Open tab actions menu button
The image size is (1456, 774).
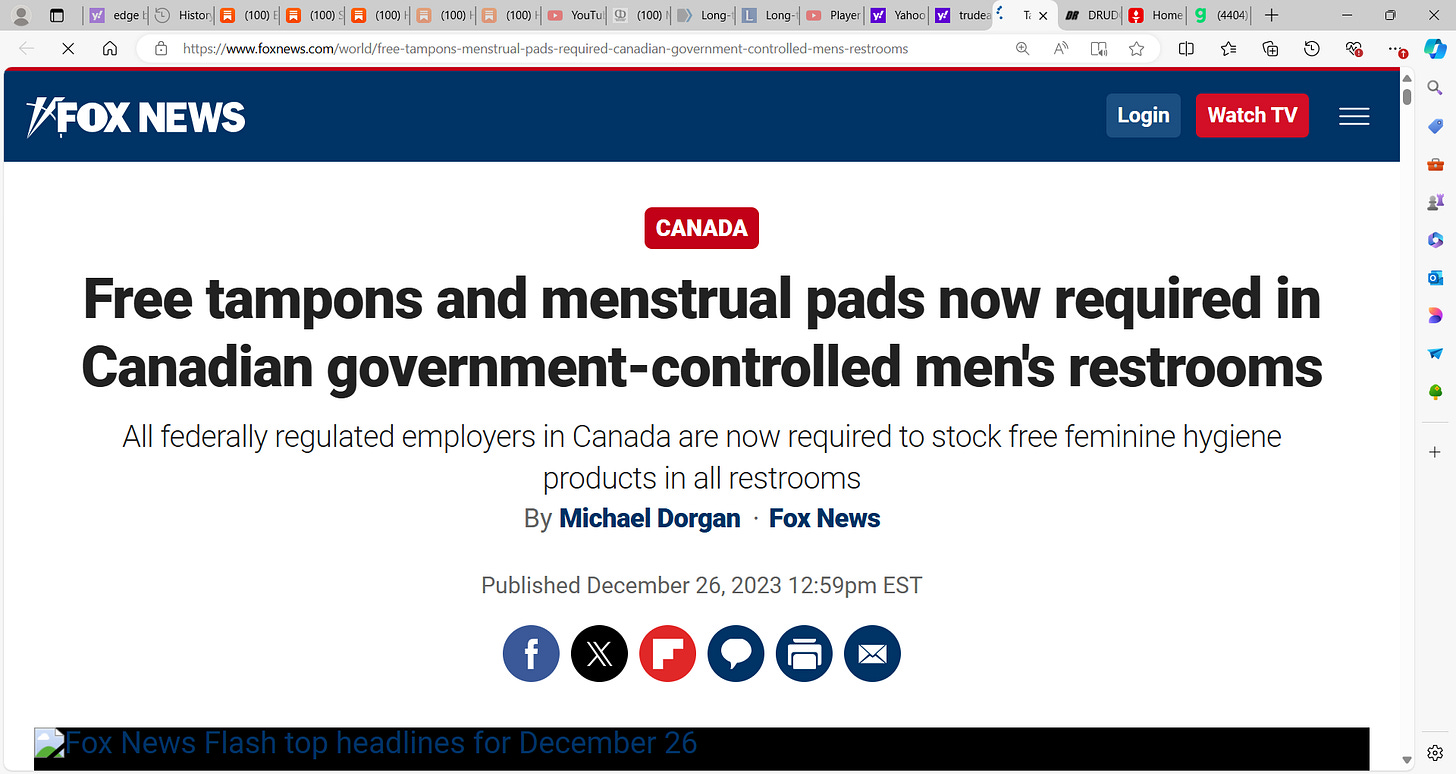(57, 15)
